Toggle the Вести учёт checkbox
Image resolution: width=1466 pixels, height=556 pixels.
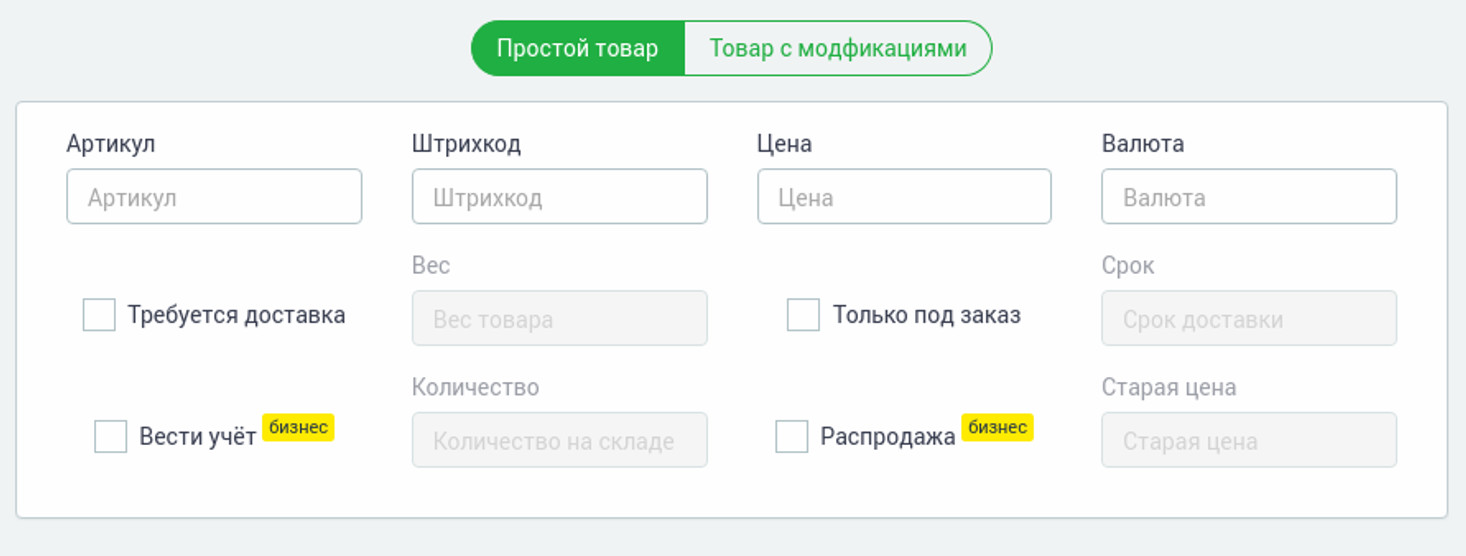(x=111, y=437)
